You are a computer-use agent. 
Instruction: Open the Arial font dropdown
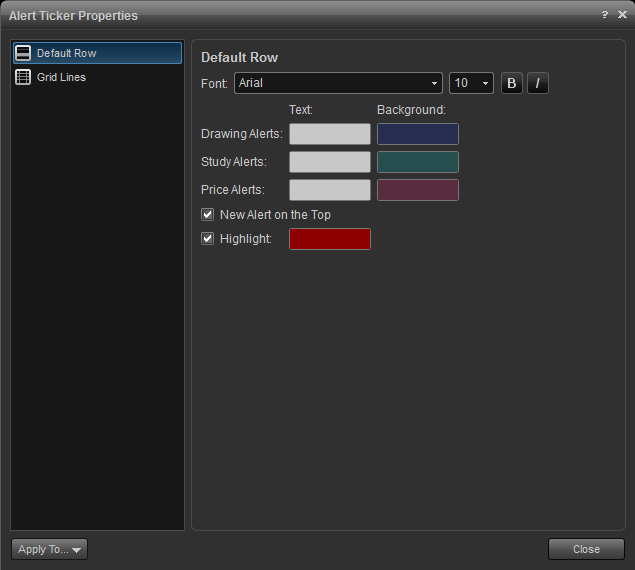tap(338, 83)
